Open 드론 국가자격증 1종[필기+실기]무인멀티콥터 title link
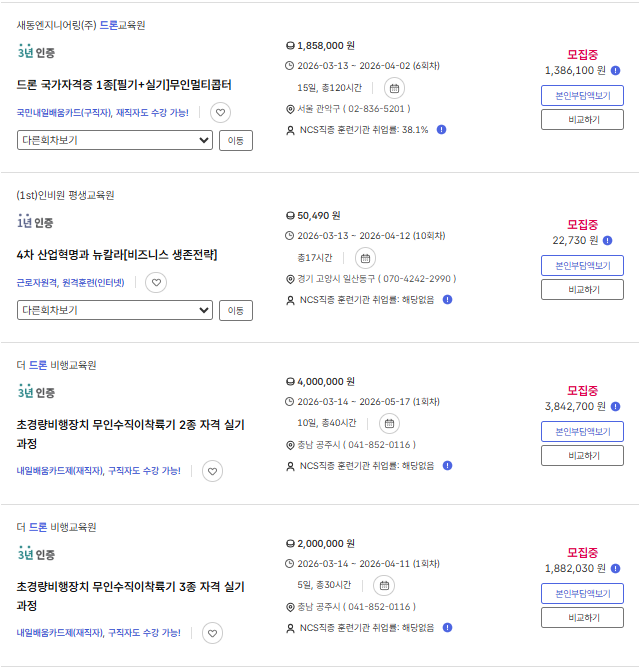 (124, 84)
